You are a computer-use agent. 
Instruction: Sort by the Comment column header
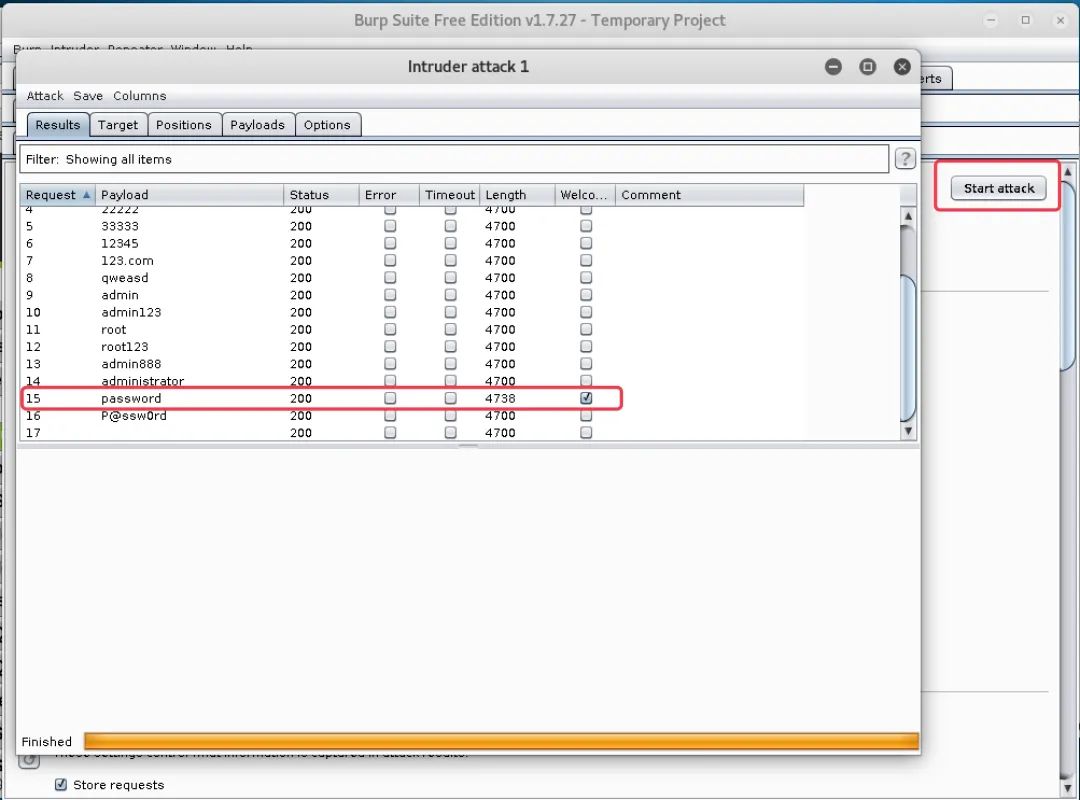709,195
